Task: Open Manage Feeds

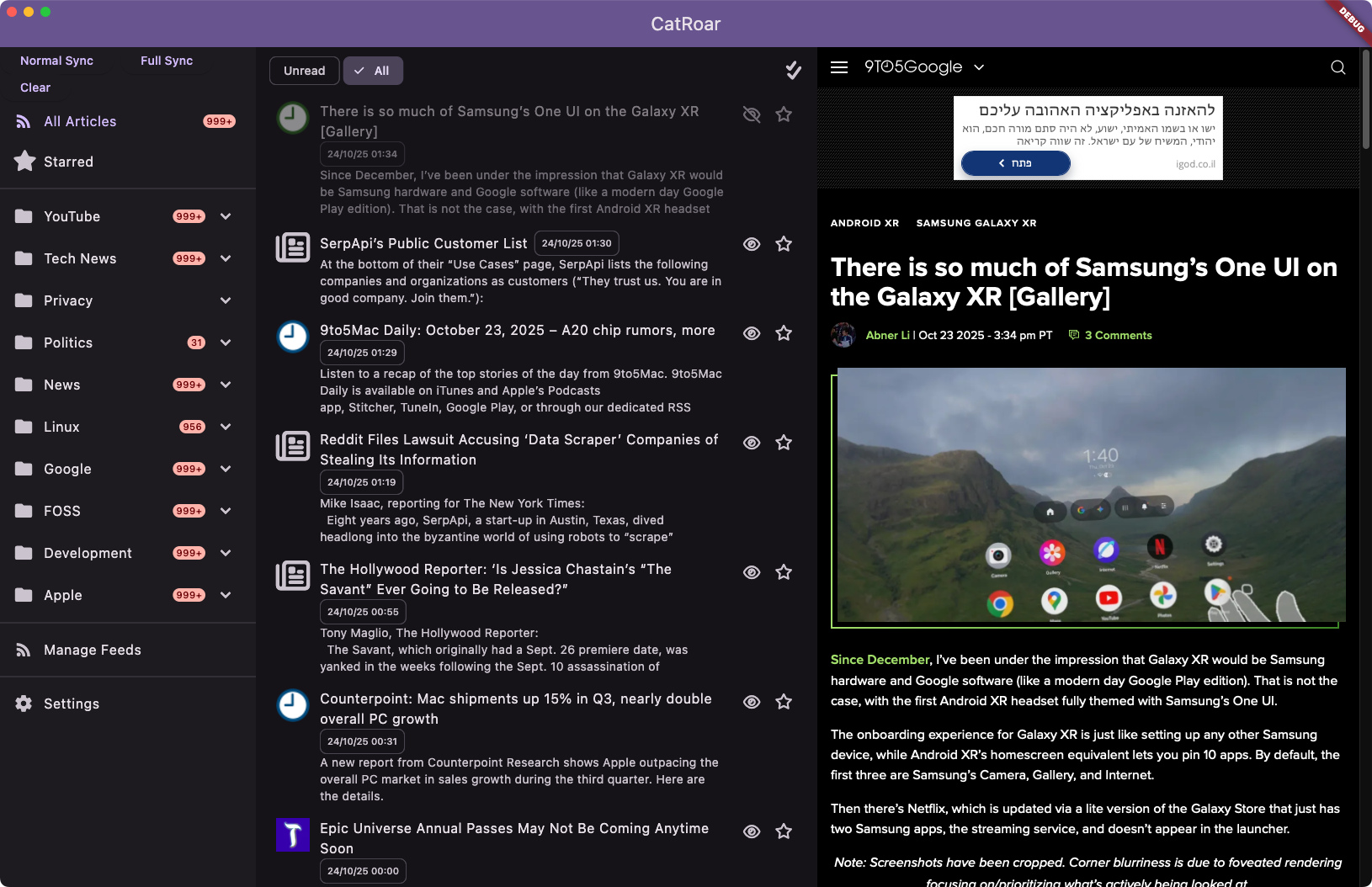Action: (x=126, y=650)
